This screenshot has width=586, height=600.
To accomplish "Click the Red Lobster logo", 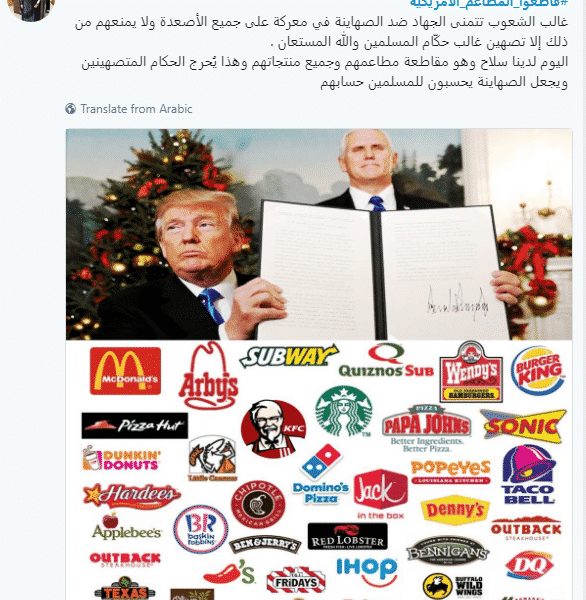I will pyautogui.click(x=348, y=536).
